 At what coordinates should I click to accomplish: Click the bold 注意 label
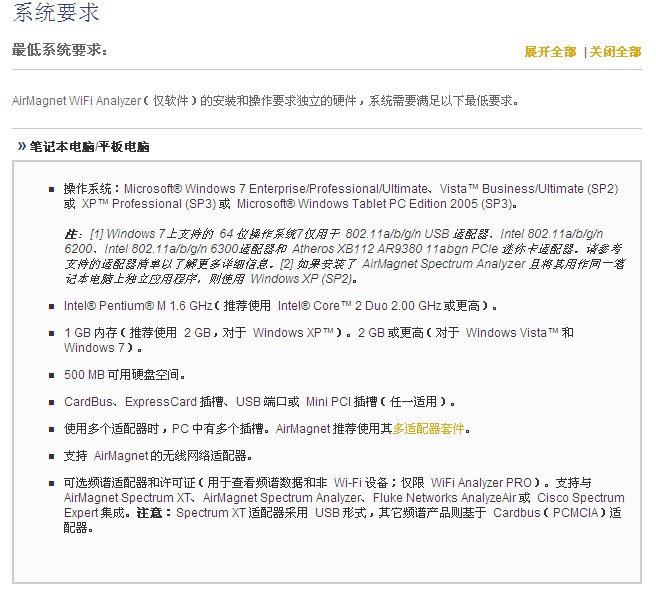point(154,513)
